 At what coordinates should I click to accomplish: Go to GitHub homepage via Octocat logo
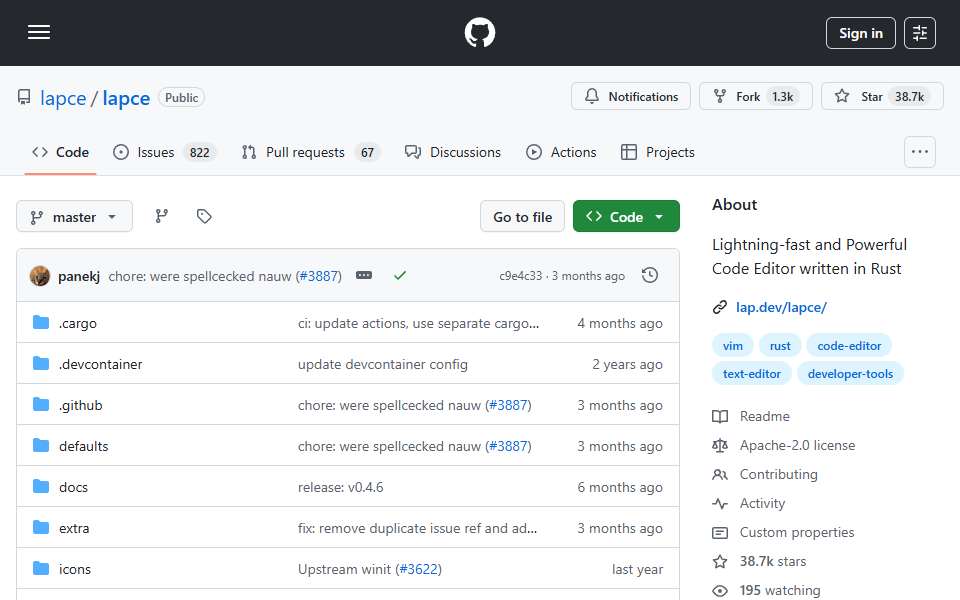[x=479, y=32]
